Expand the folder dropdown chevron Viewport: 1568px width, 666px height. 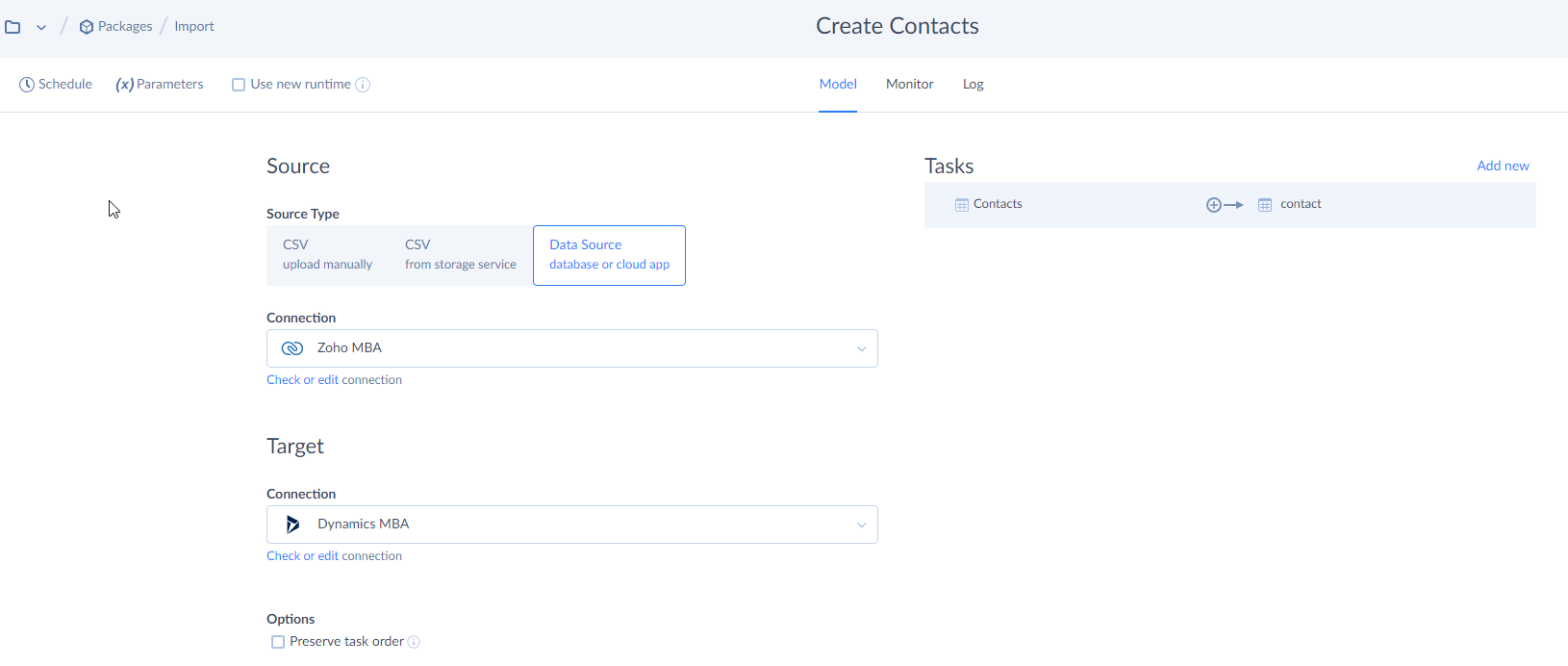pos(41,28)
